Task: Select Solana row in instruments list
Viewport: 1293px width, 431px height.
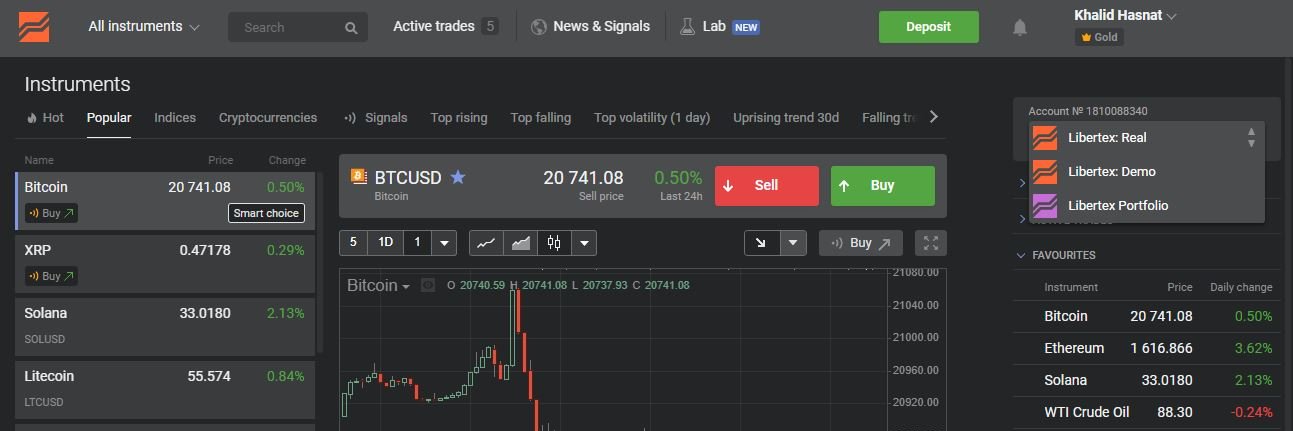Action: coord(164,327)
